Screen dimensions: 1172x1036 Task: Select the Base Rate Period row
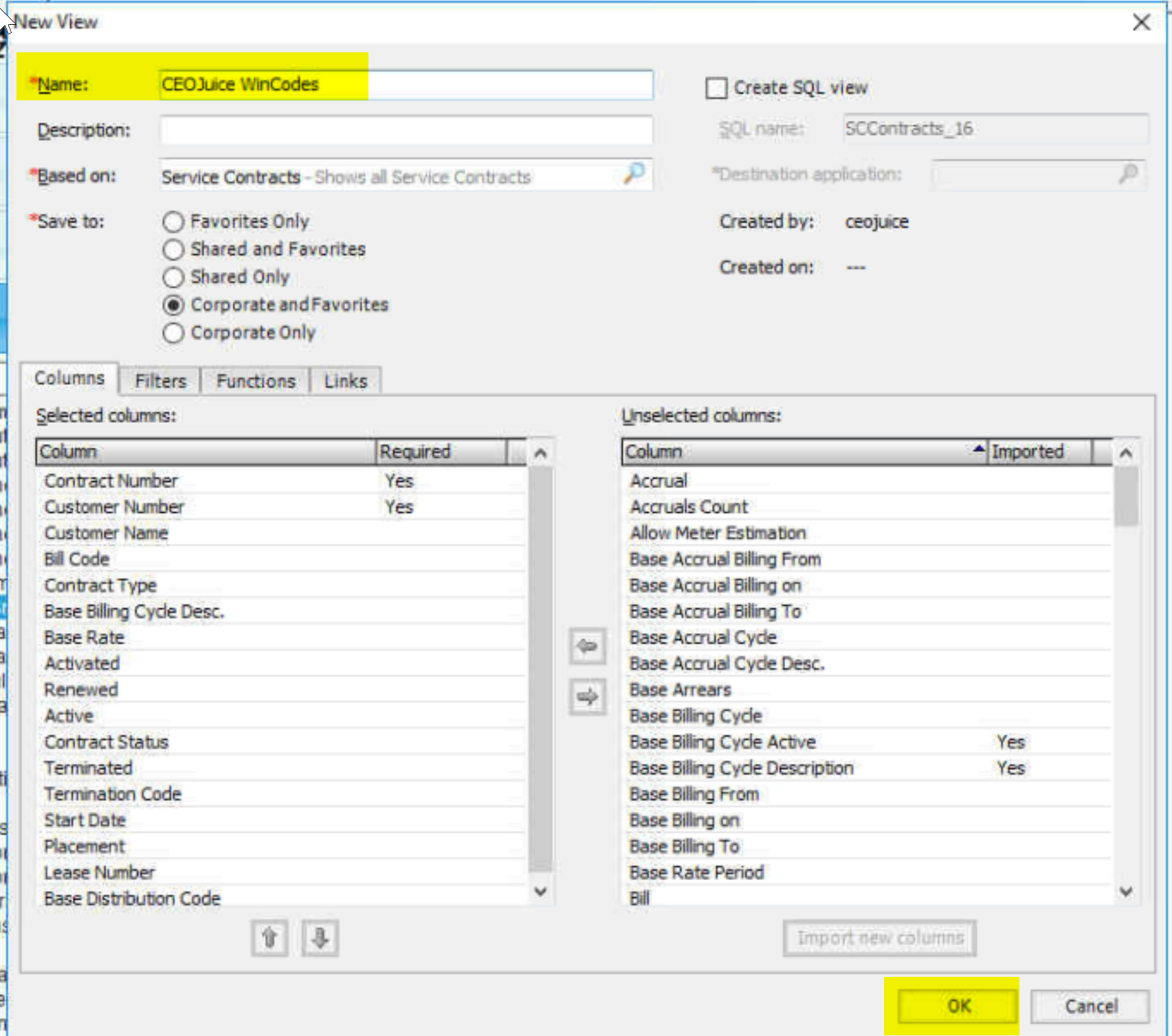(867, 872)
